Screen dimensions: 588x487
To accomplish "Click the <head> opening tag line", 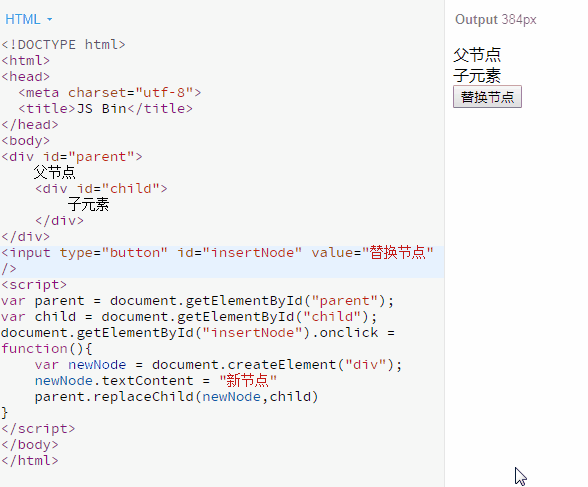I will point(26,77).
